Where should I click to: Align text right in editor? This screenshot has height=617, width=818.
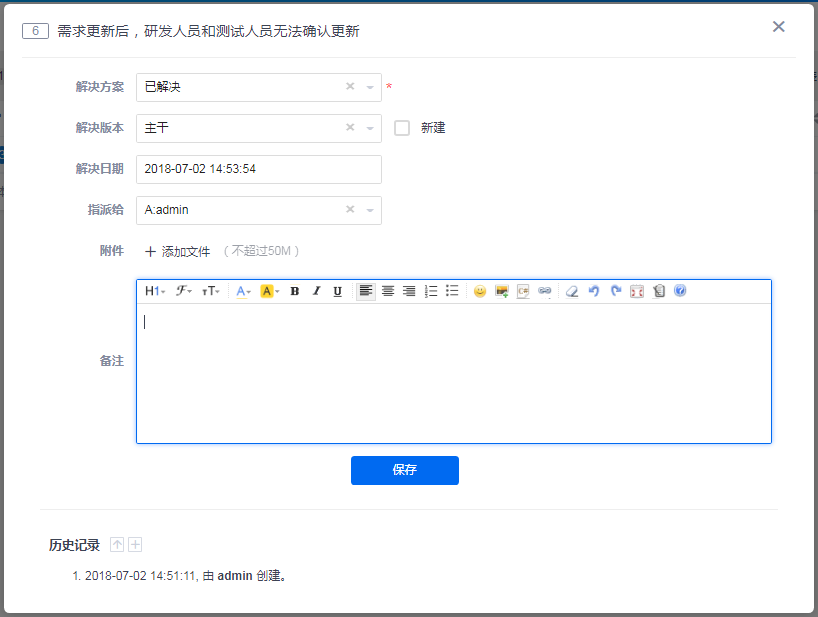tap(409, 291)
